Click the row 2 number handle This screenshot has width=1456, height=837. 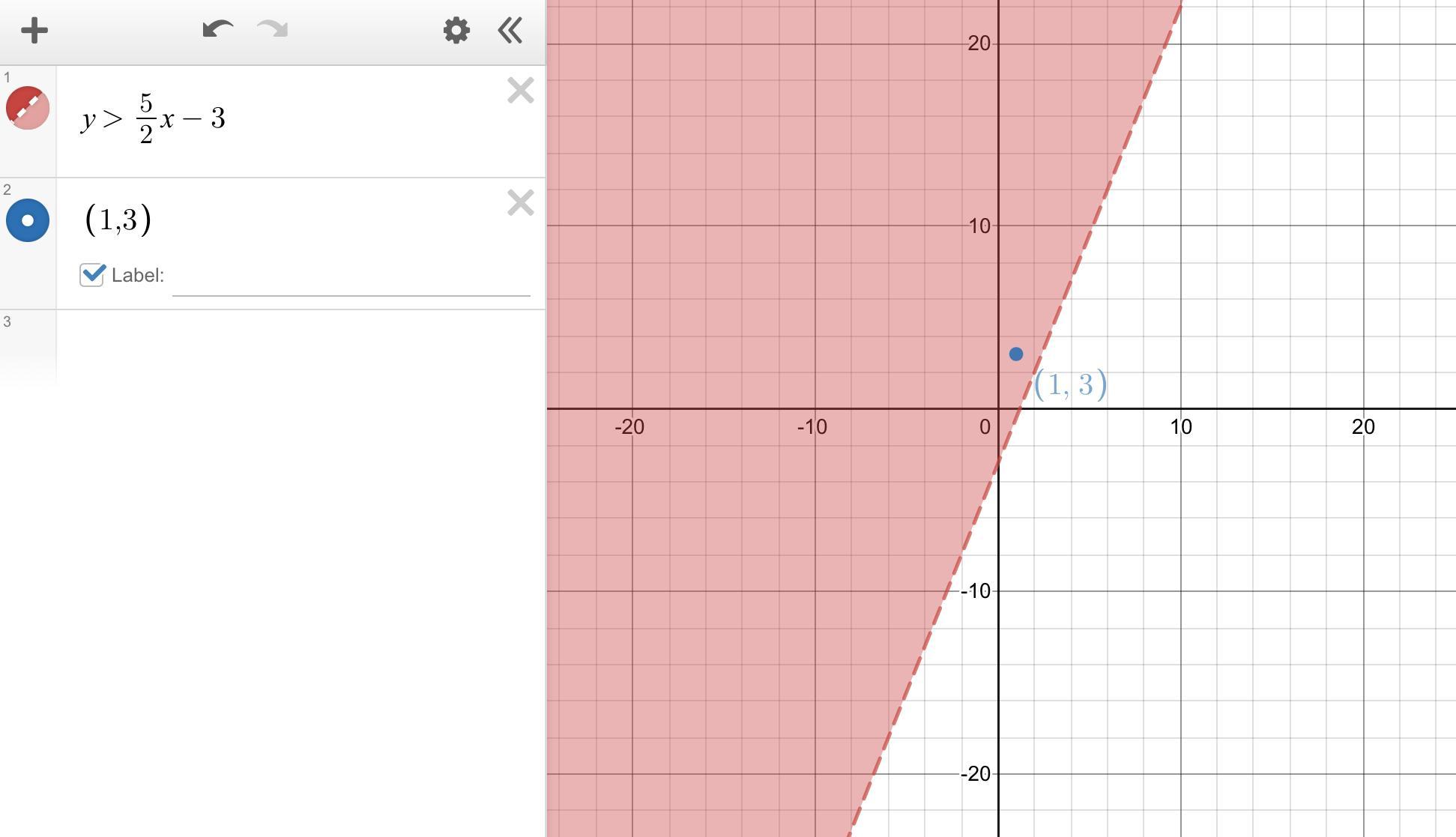click(7, 190)
